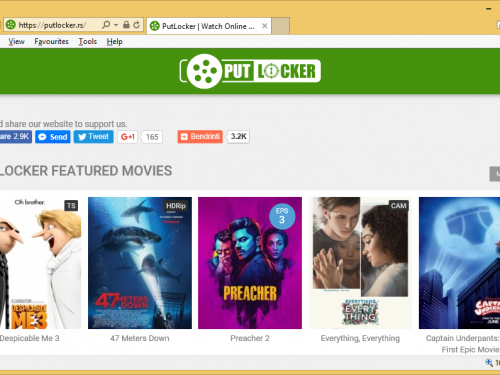Image resolution: width=500 pixels, height=375 pixels.
Task: Click the CAM badge on Everything, Everything
Action: tap(399, 206)
